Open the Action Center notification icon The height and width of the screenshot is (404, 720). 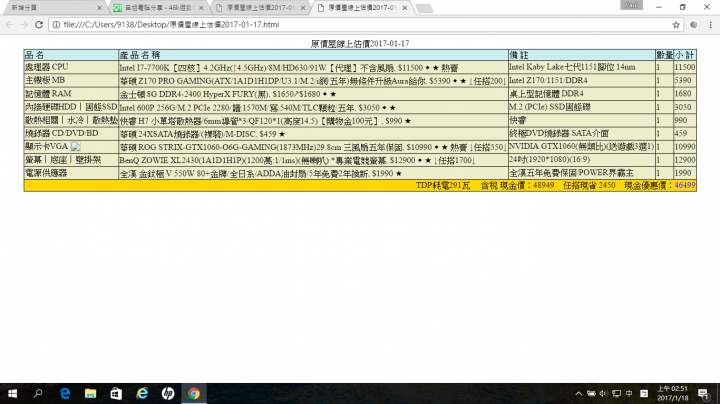click(703, 393)
